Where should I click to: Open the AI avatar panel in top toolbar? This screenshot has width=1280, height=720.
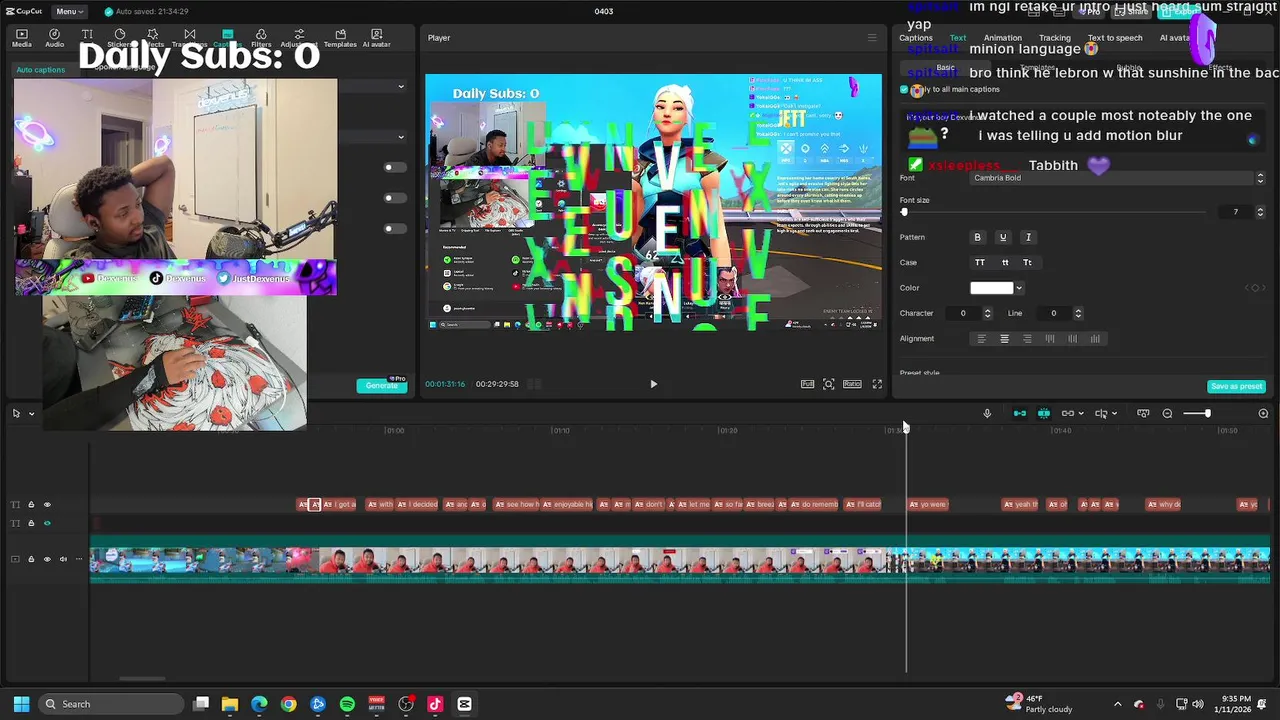click(x=377, y=38)
